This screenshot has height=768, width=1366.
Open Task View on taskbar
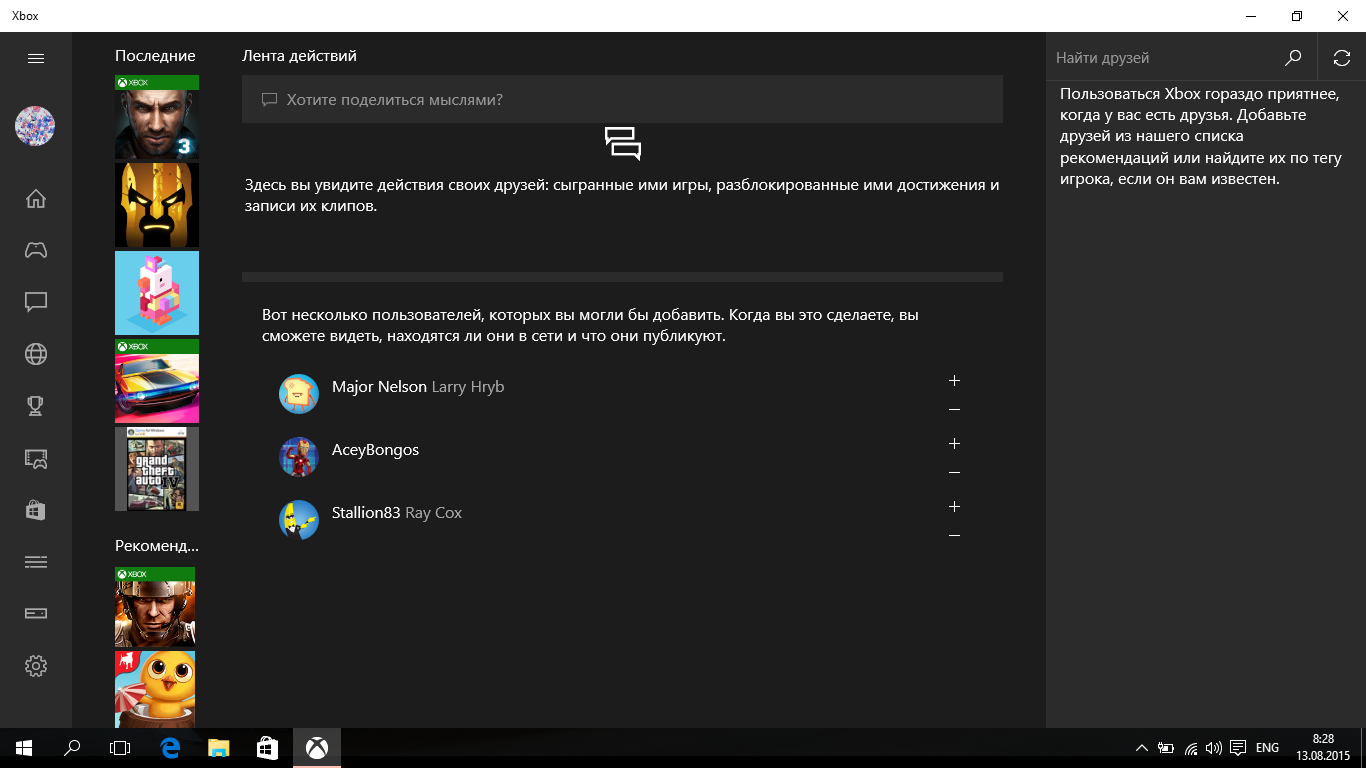(120, 748)
